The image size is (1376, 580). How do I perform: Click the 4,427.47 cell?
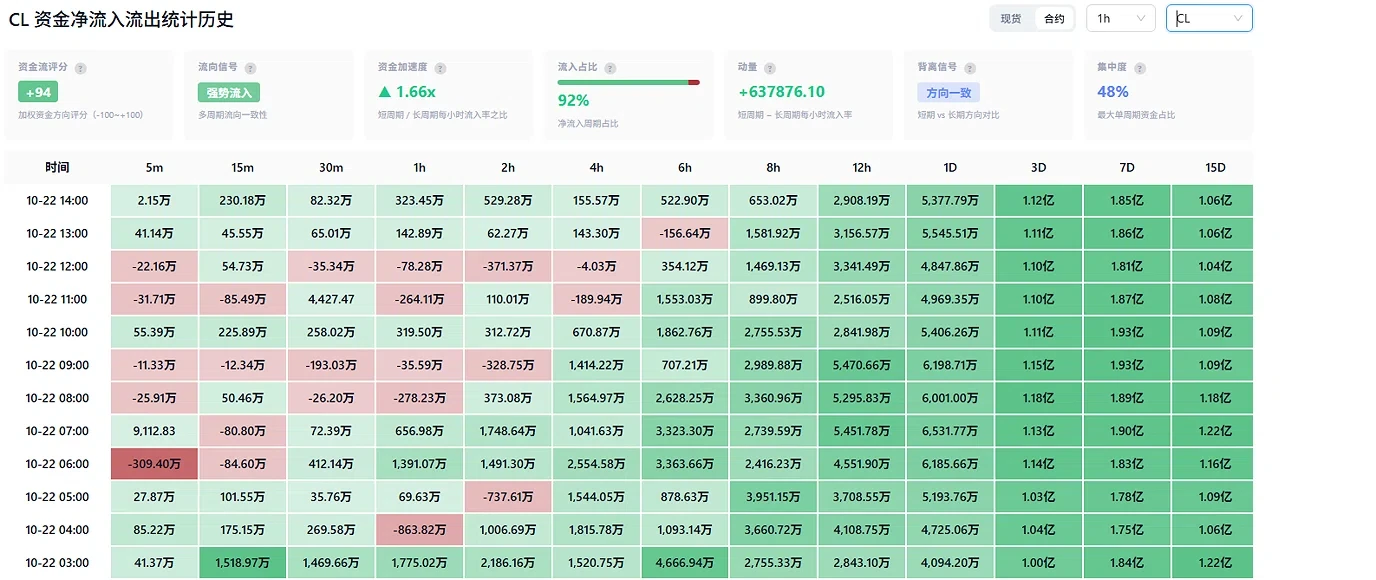click(331, 299)
